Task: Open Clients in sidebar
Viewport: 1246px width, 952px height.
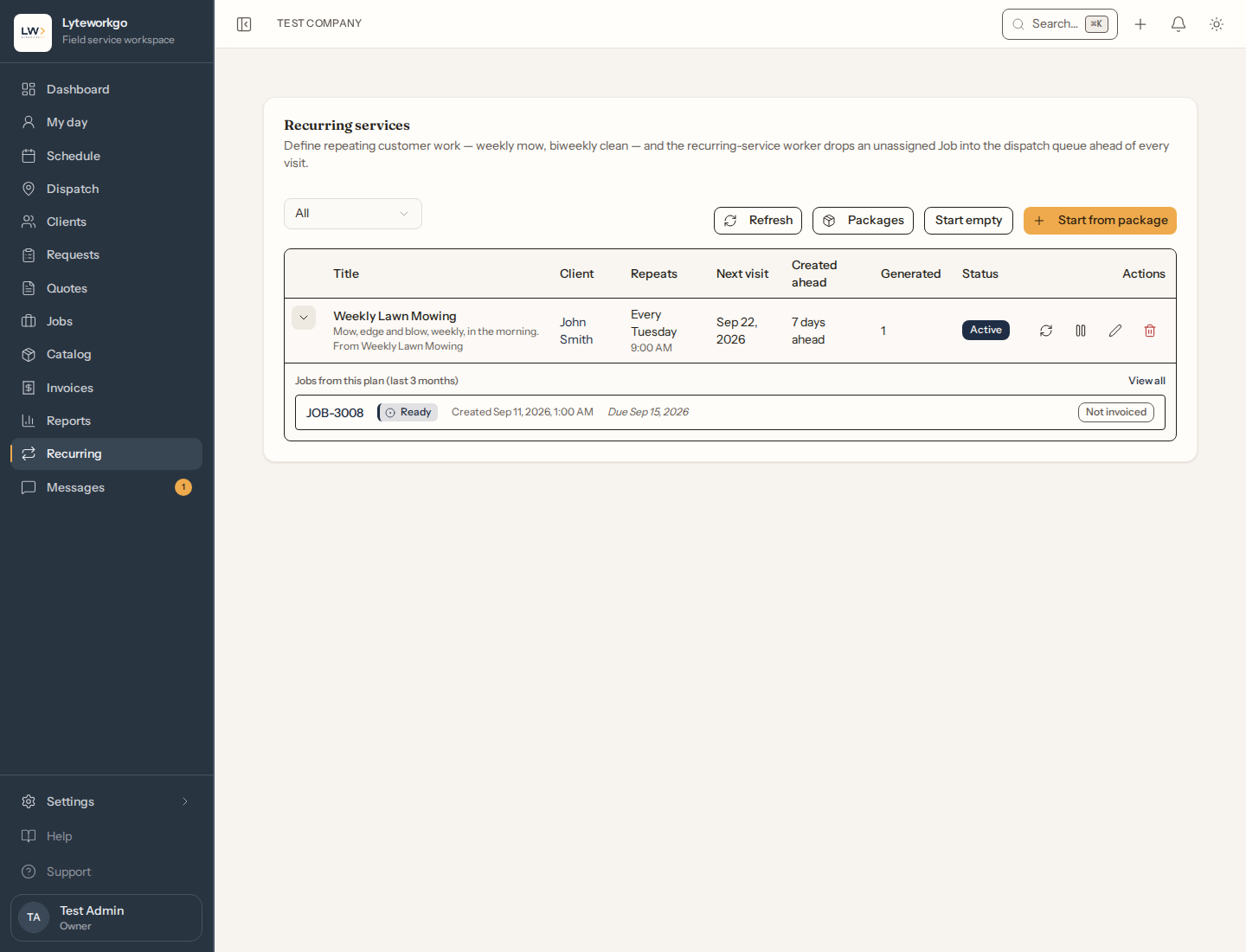Action: 106,222
